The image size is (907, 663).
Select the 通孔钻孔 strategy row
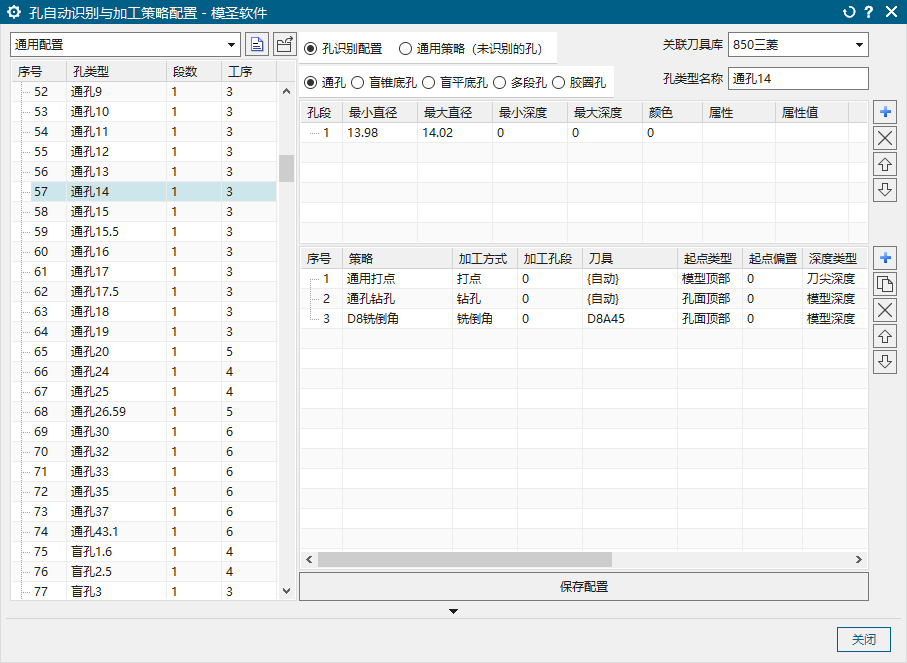point(584,299)
